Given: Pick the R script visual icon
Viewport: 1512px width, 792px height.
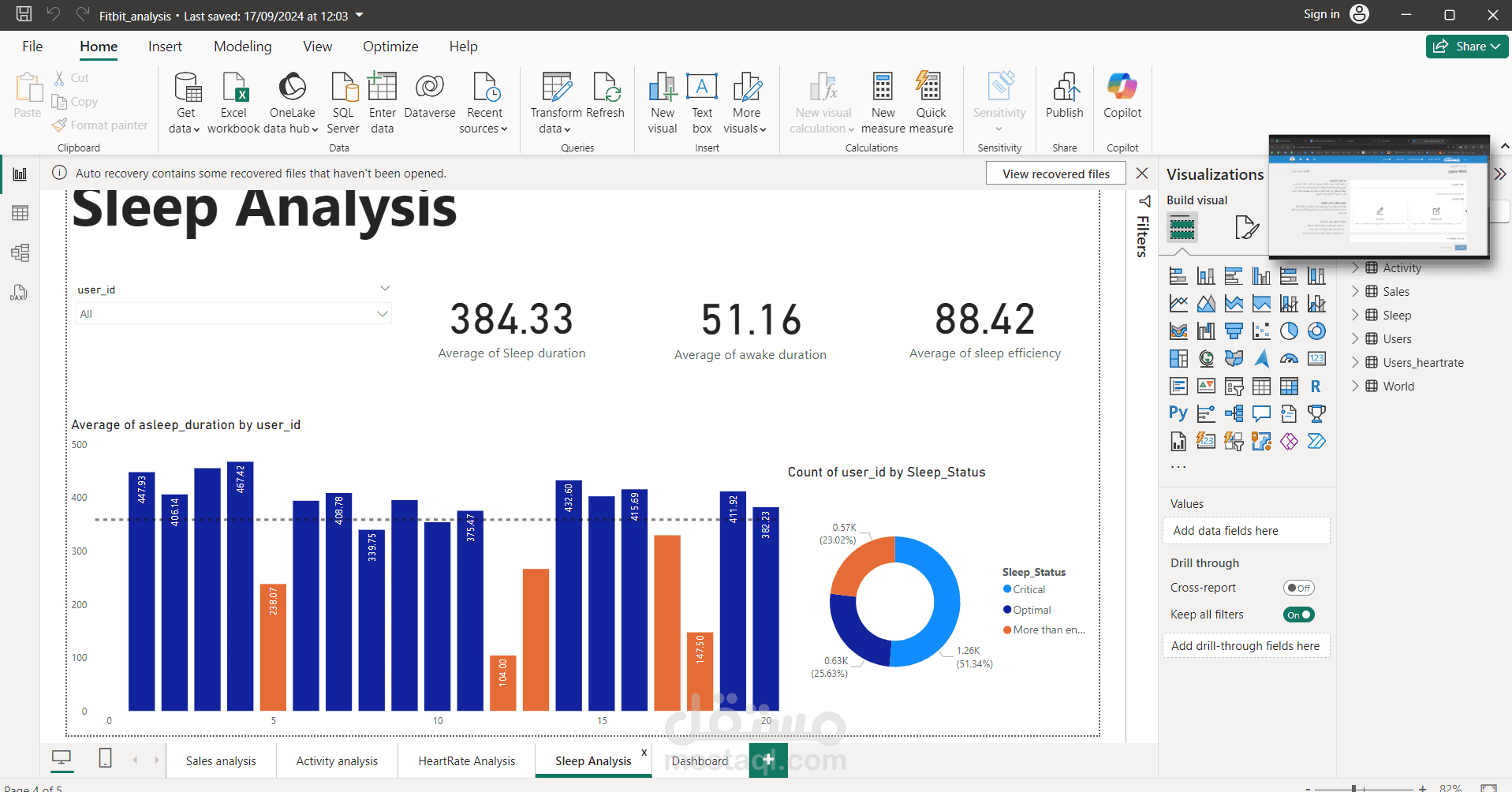Looking at the screenshot, I should 1316,386.
